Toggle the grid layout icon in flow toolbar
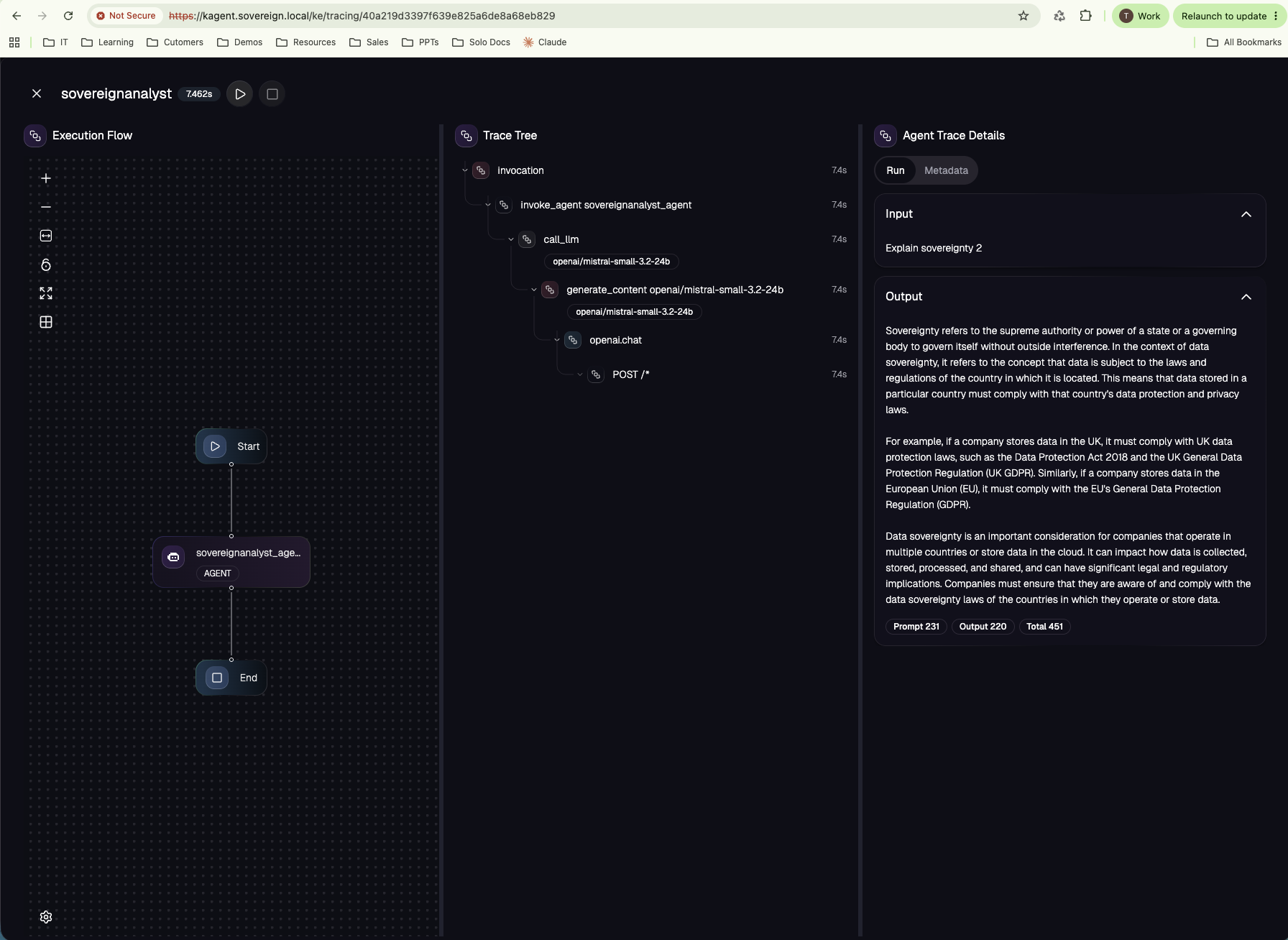The image size is (1288, 940). pyautogui.click(x=46, y=322)
